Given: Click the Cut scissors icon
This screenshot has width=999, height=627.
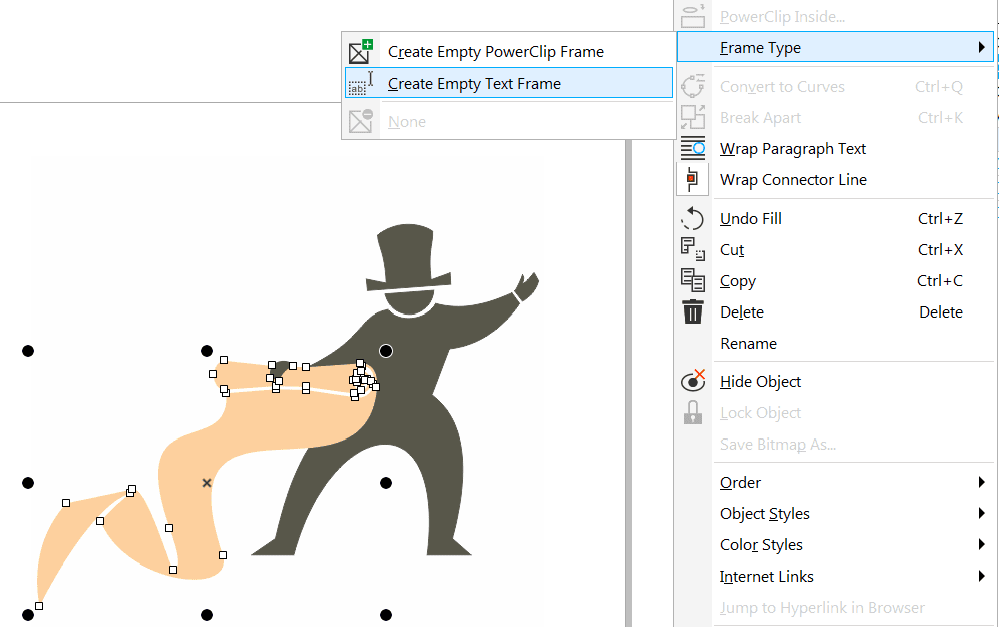Looking at the screenshot, I should pyautogui.click(x=693, y=250).
